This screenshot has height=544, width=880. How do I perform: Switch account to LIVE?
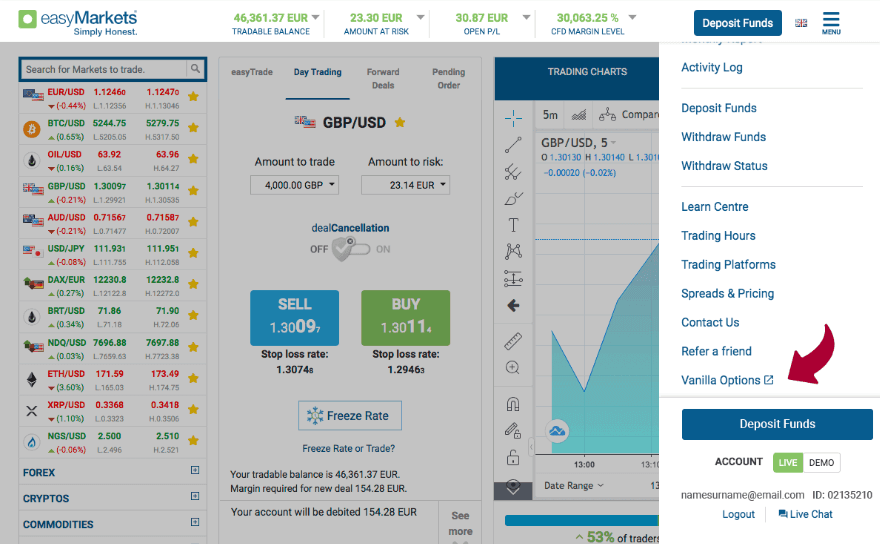click(x=787, y=463)
